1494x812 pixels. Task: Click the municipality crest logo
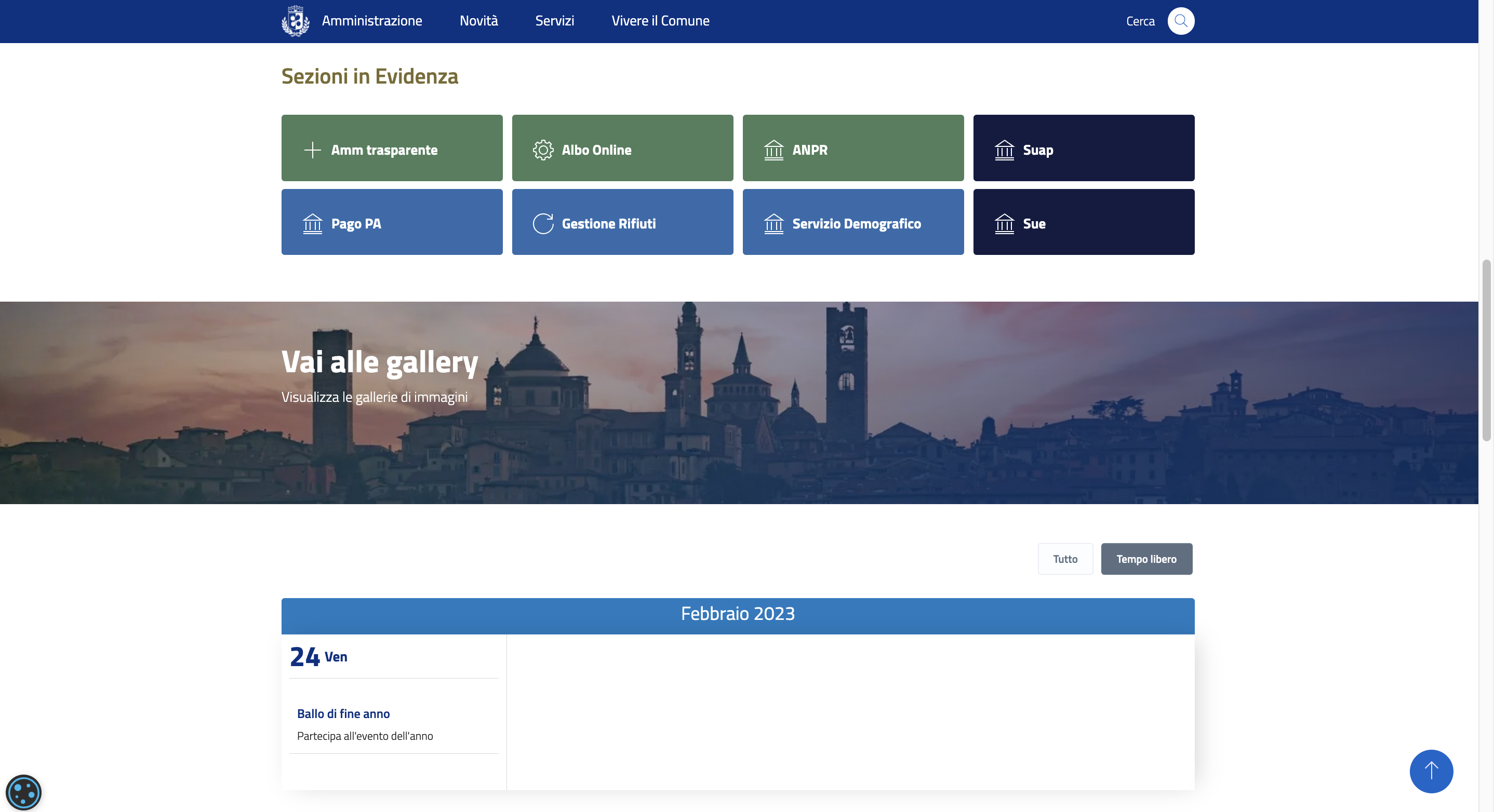(295, 21)
